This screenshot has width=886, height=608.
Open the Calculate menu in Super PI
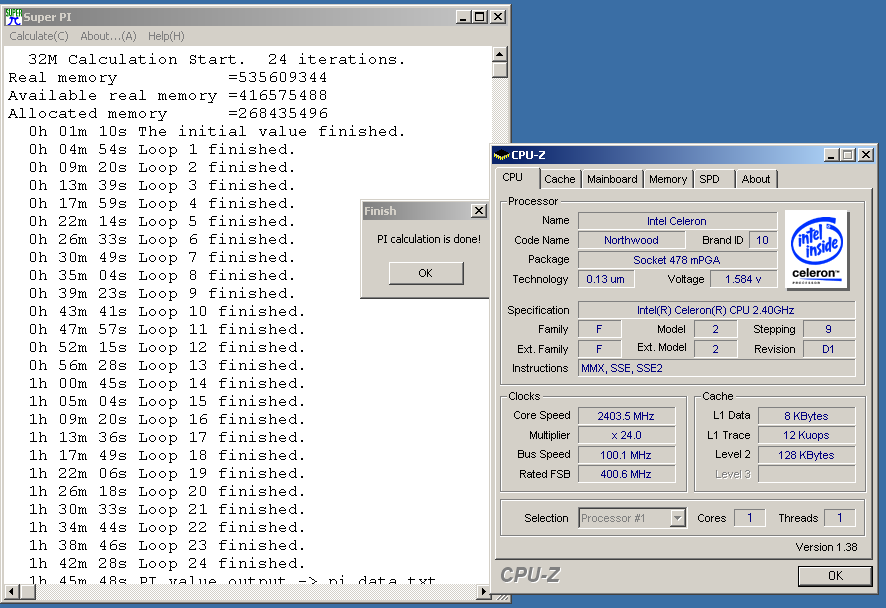[39, 36]
